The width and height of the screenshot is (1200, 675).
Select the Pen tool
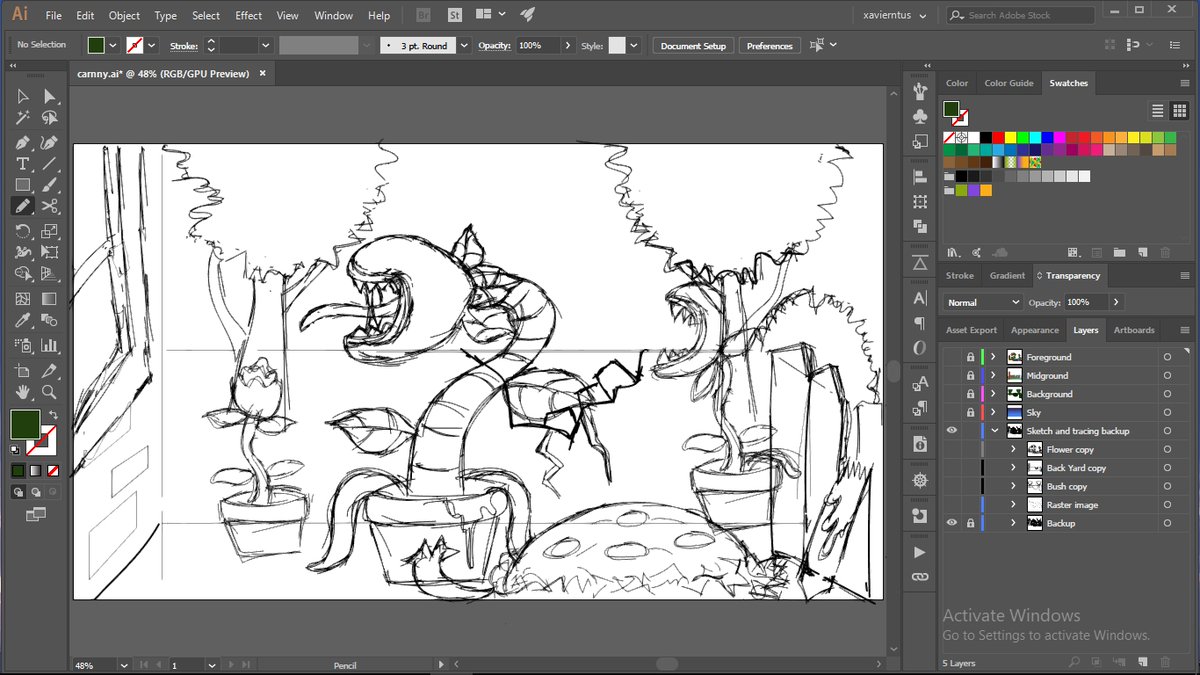click(x=23, y=142)
